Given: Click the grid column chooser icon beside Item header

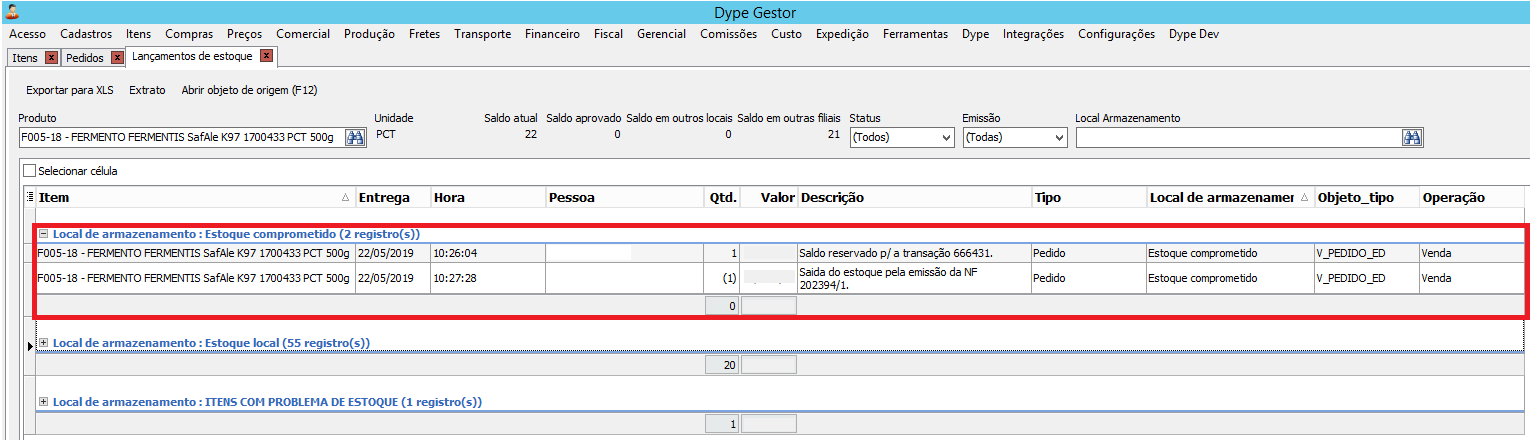Looking at the screenshot, I should pyautogui.click(x=29, y=197).
